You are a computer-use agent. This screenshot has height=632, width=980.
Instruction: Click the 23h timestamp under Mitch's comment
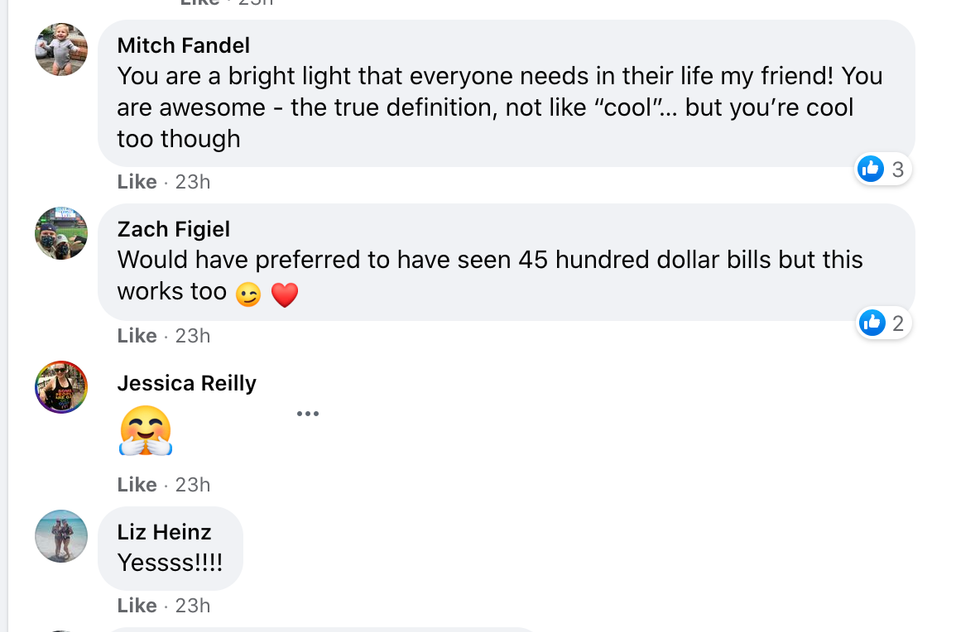(x=192, y=182)
